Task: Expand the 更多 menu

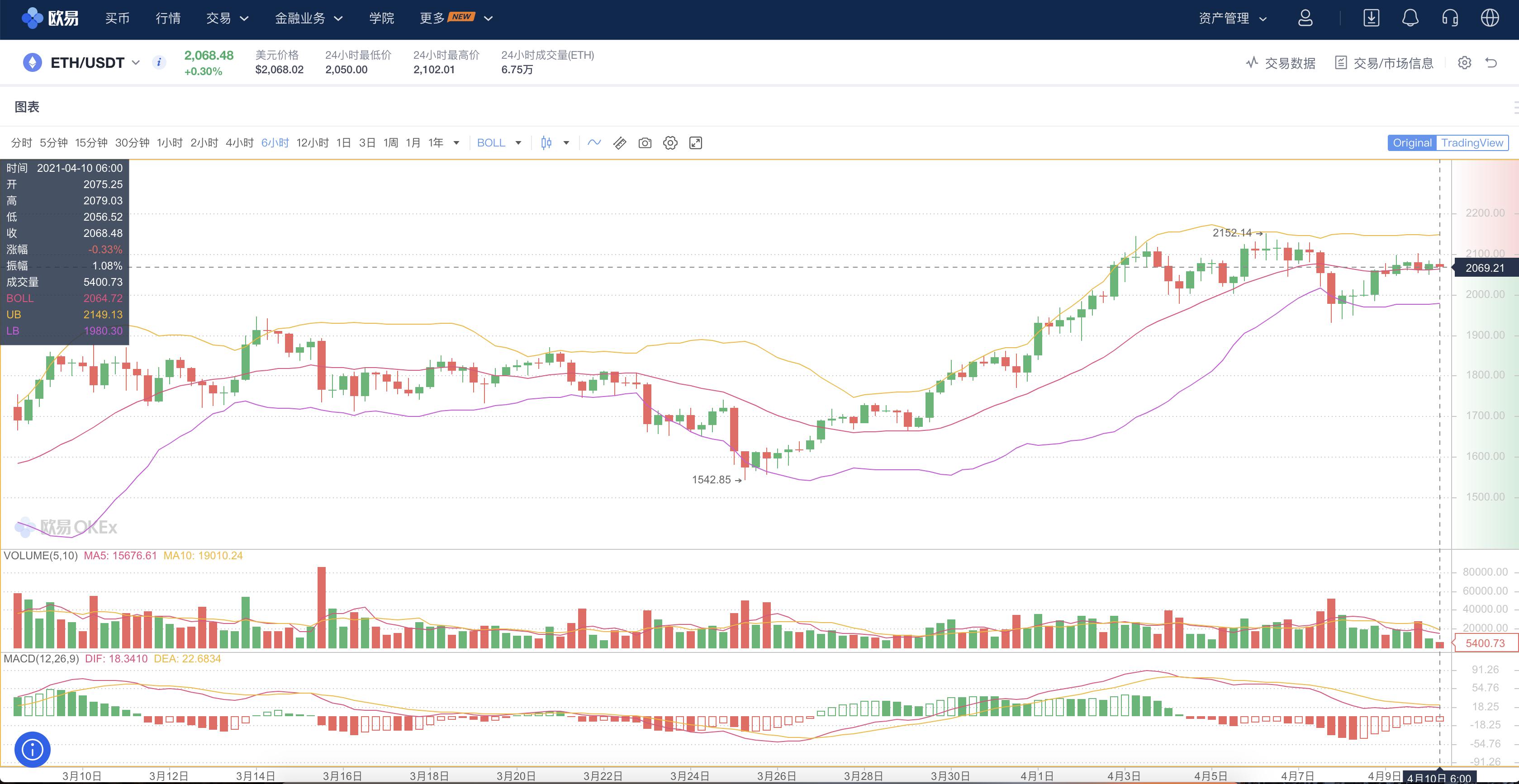Action: coord(456,18)
